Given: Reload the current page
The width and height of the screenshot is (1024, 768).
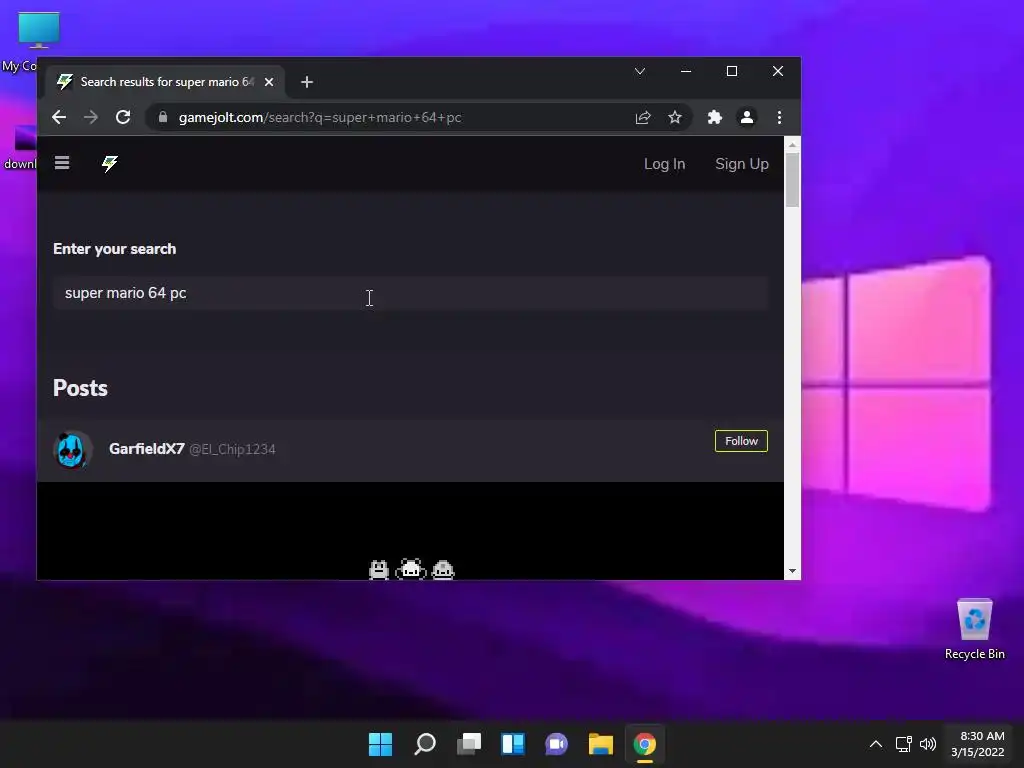Looking at the screenshot, I should tap(123, 117).
